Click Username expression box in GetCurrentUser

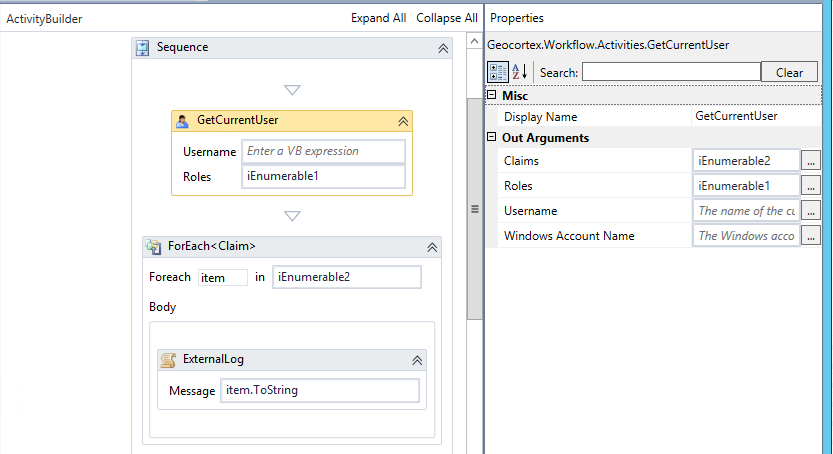click(x=324, y=151)
